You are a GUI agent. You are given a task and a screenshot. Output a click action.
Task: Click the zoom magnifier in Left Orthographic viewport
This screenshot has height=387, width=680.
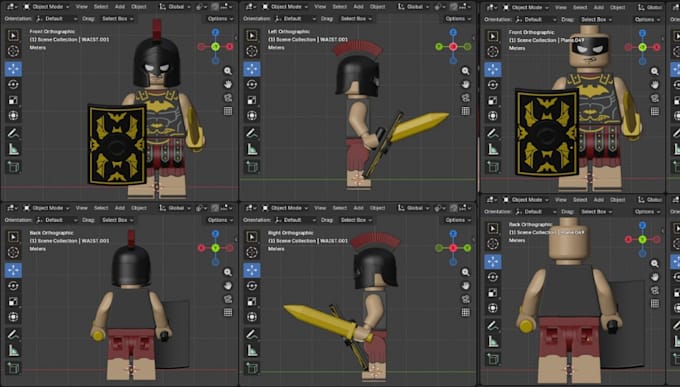[x=465, y=71]
